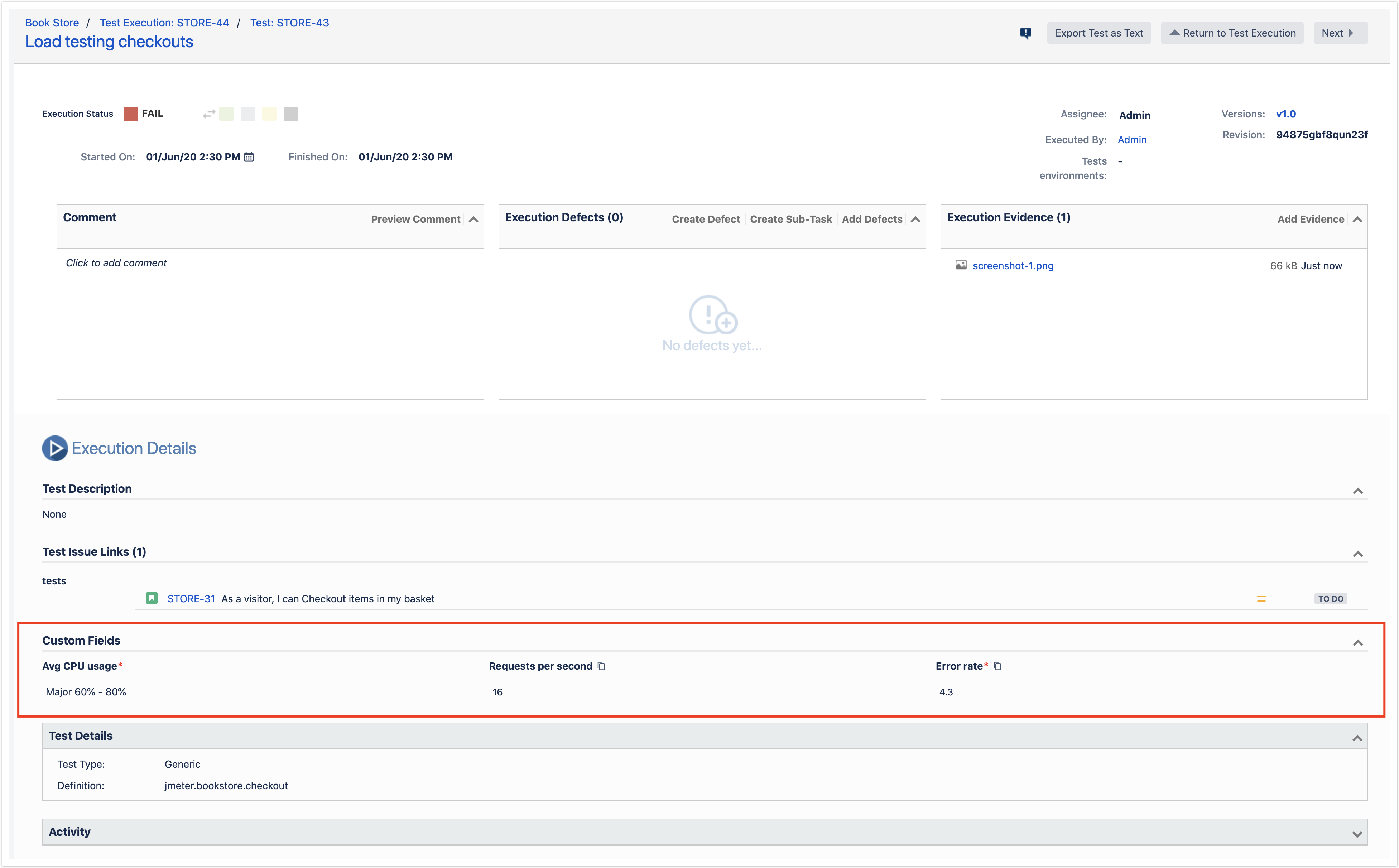
Task: Copy the Requests per second value
Action: click(601, 666)
